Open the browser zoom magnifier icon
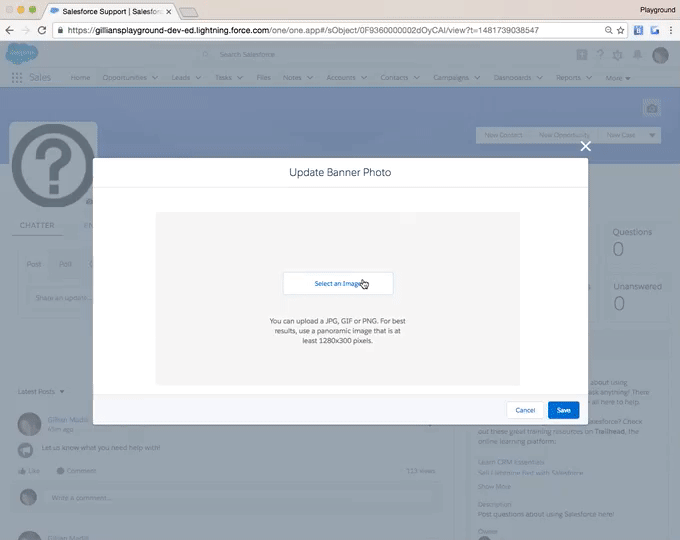Viewport: 680px width, 540px height. click(608, 30)
